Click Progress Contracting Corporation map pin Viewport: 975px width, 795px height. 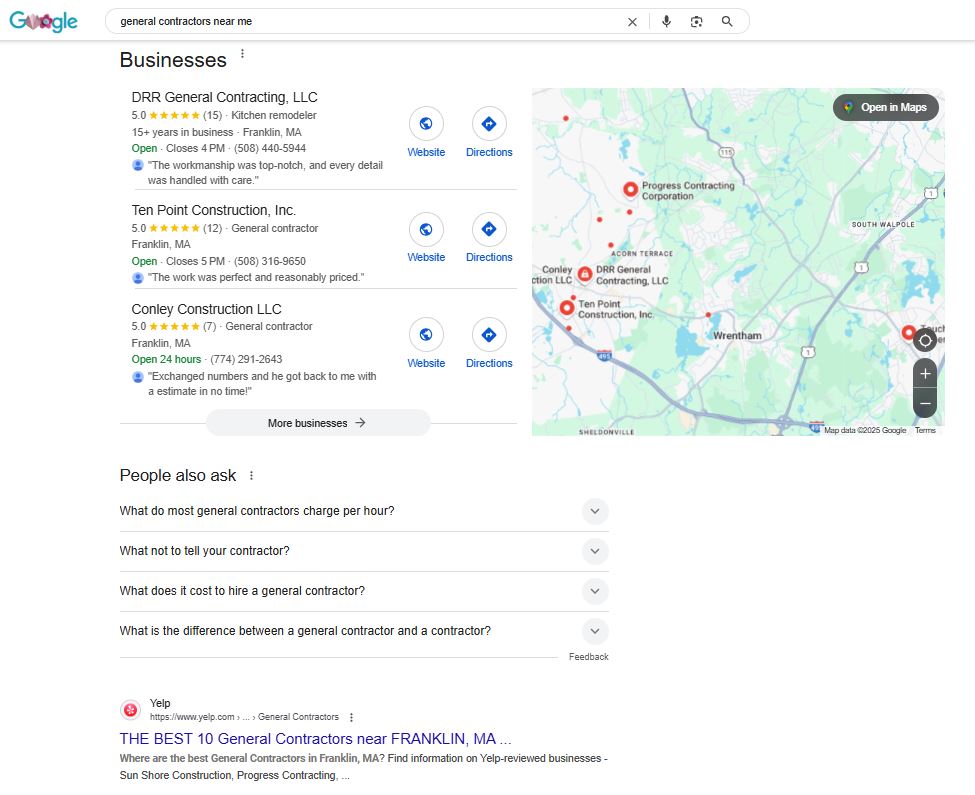click(x=631, y=190)
